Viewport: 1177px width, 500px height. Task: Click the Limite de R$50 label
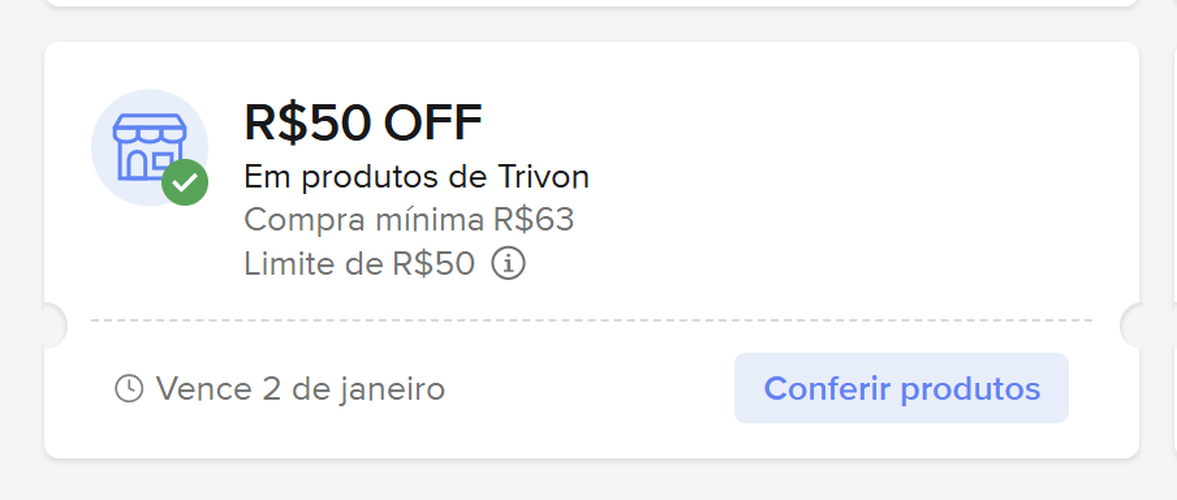click(x=359, y=264)
